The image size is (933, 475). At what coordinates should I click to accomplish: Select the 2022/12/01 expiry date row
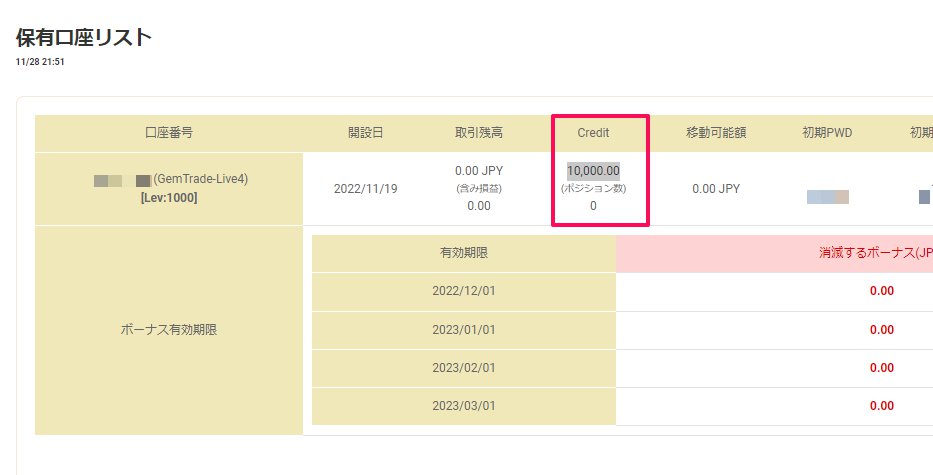click(463, 291)
